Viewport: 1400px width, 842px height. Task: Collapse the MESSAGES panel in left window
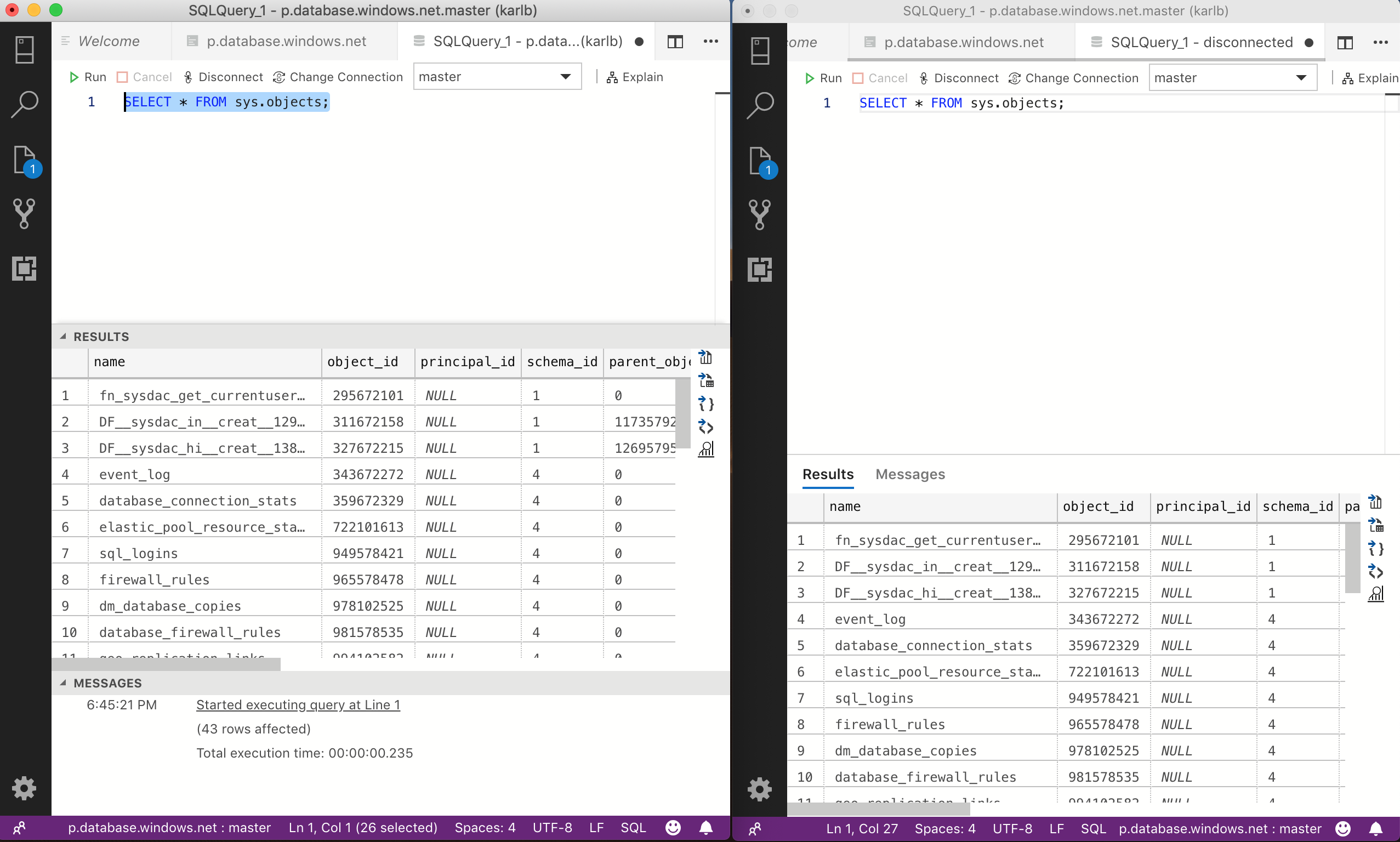pos(63,683)
